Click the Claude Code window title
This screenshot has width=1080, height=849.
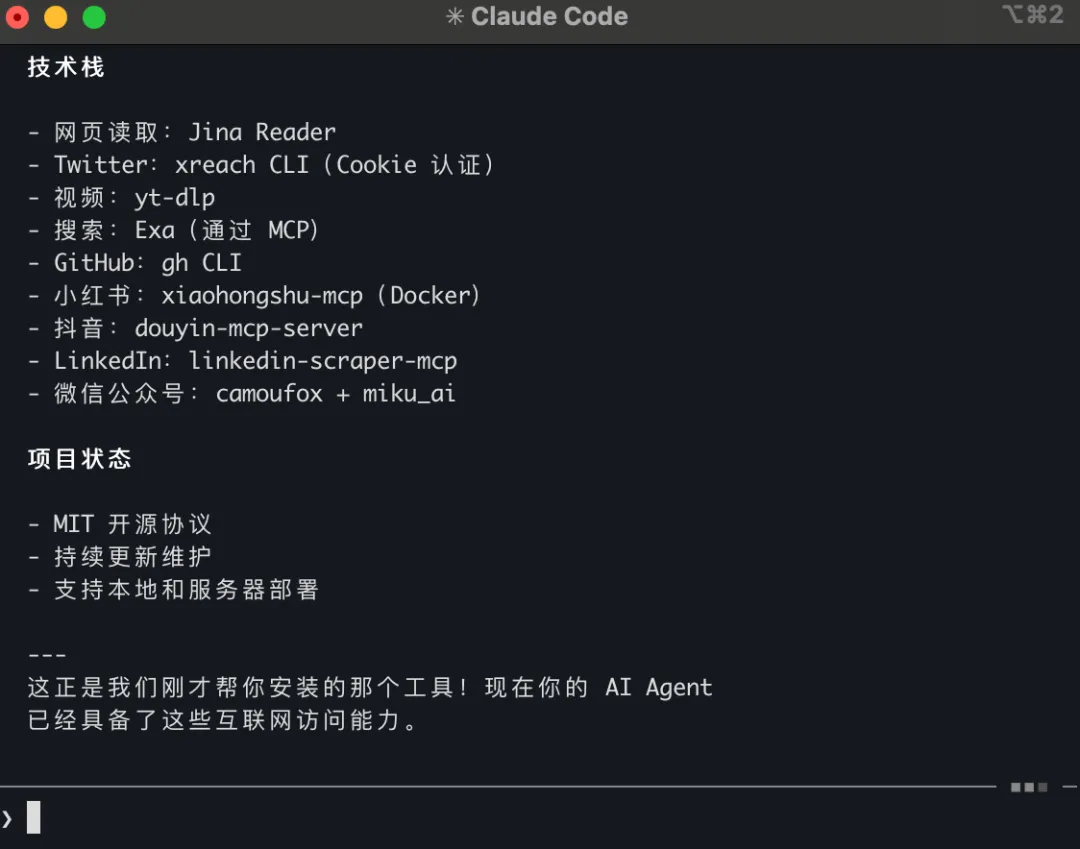click(549, 17)
